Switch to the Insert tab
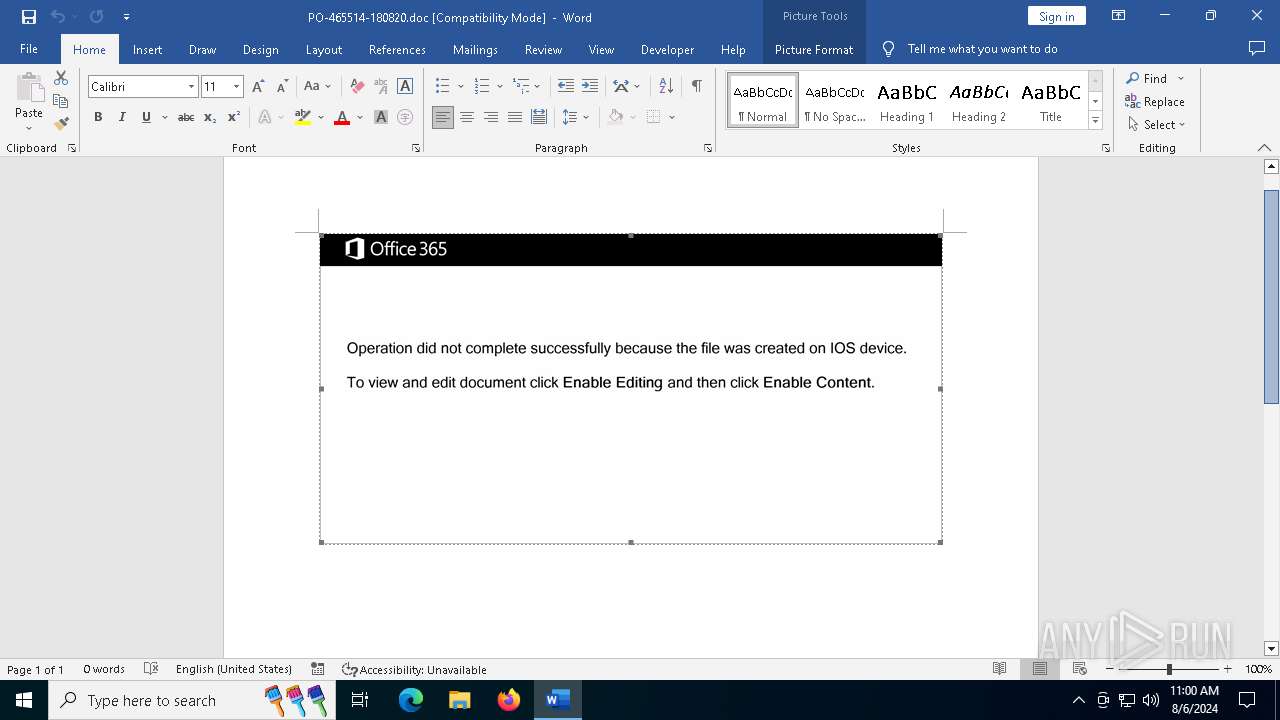The height and width of the screenshot is (720, 1280). coord(147,49)
